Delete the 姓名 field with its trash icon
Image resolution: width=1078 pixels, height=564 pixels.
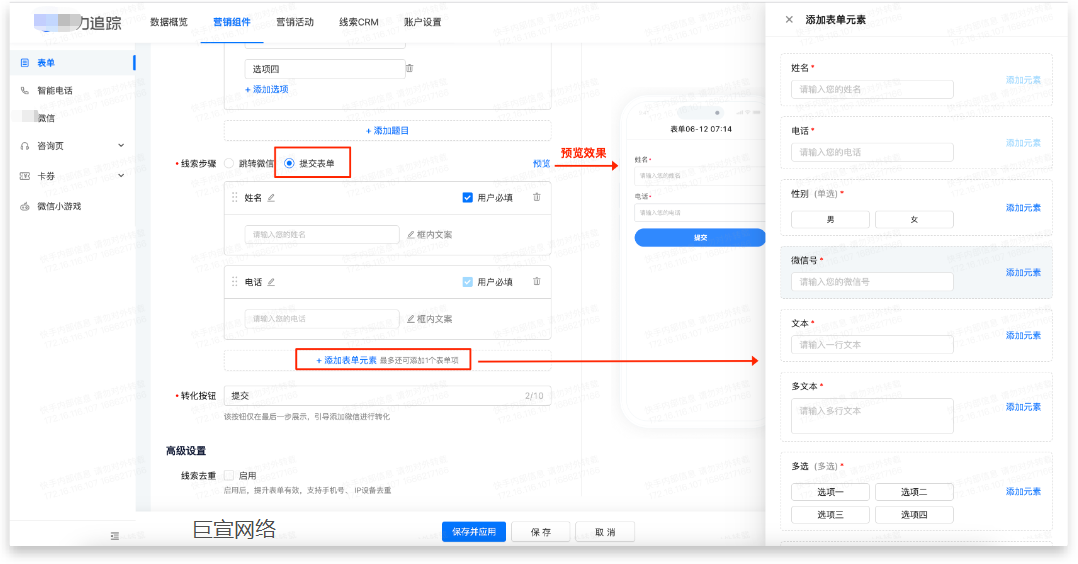[x=537, y=197]
